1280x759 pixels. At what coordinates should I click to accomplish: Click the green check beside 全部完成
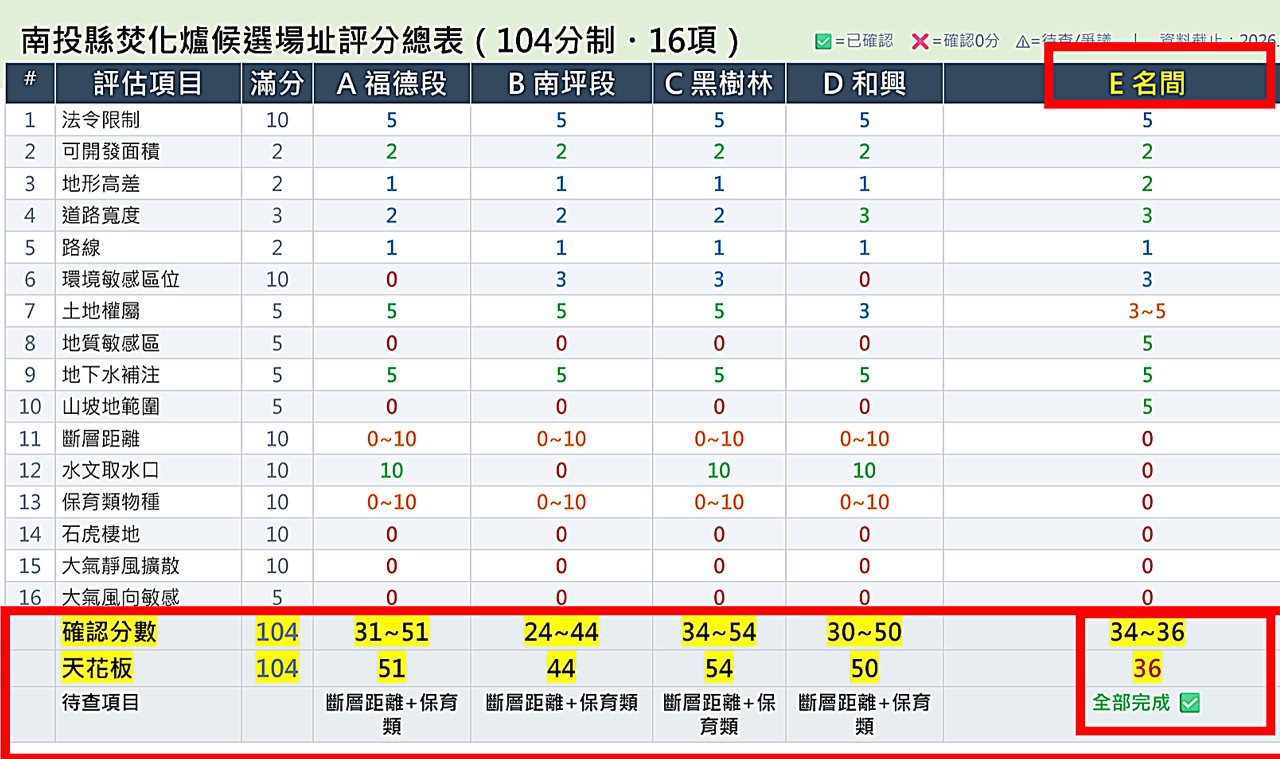[1190, 703]
